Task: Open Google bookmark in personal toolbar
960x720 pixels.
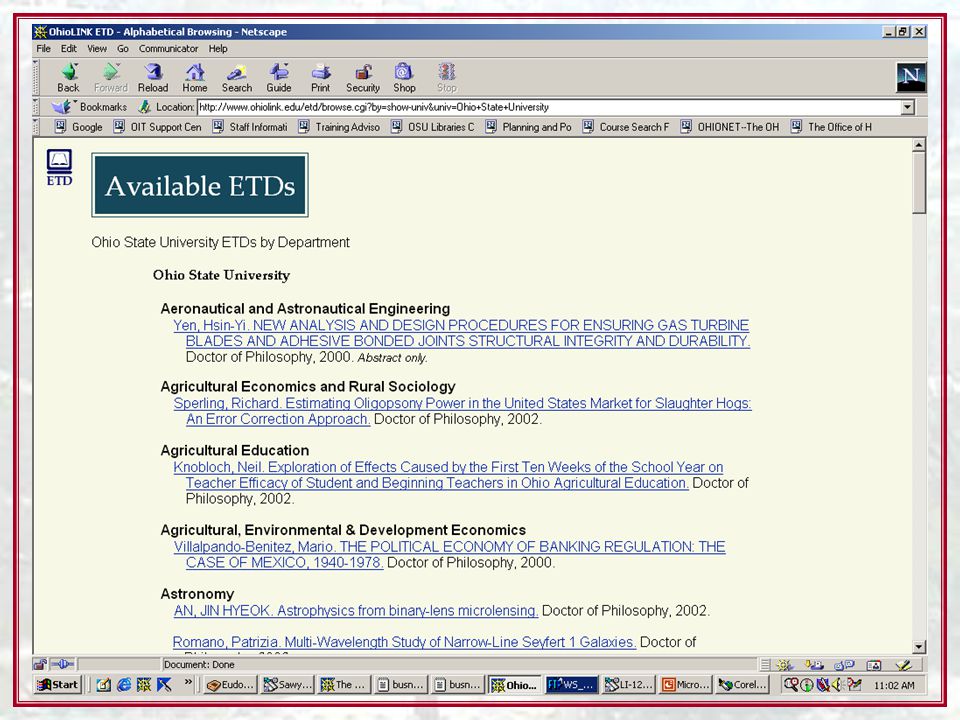Action: coord(78,127)
